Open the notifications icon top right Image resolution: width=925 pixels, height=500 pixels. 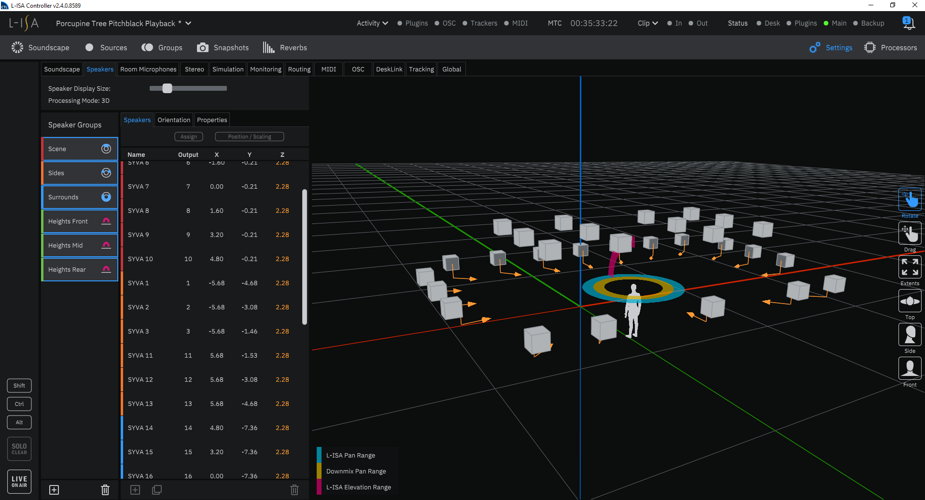click(908, 23)
